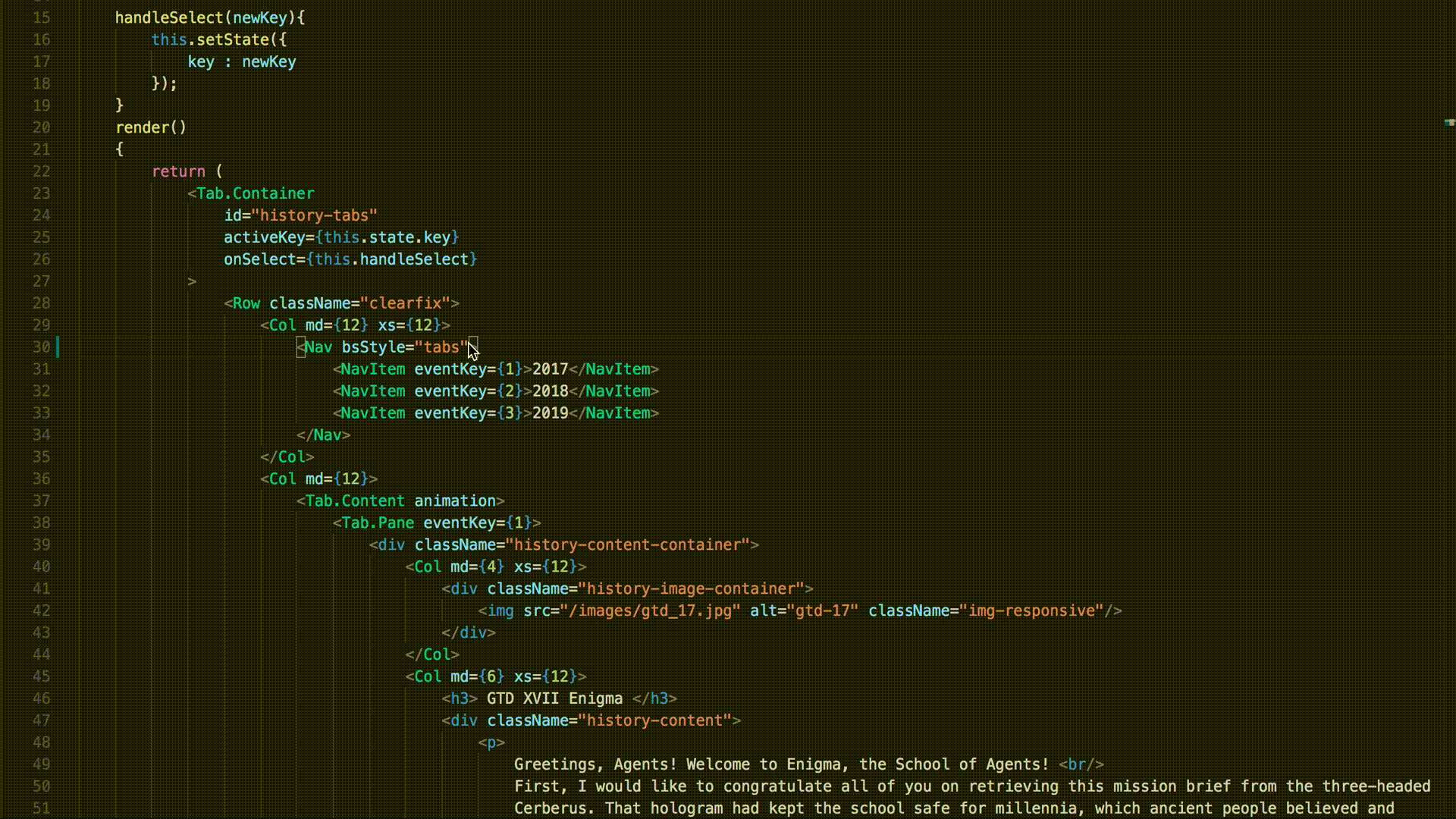The width and height of the screenshot is (1456, 819).
Task: Click line number 23 in gutter
Action: click(41, 193)
